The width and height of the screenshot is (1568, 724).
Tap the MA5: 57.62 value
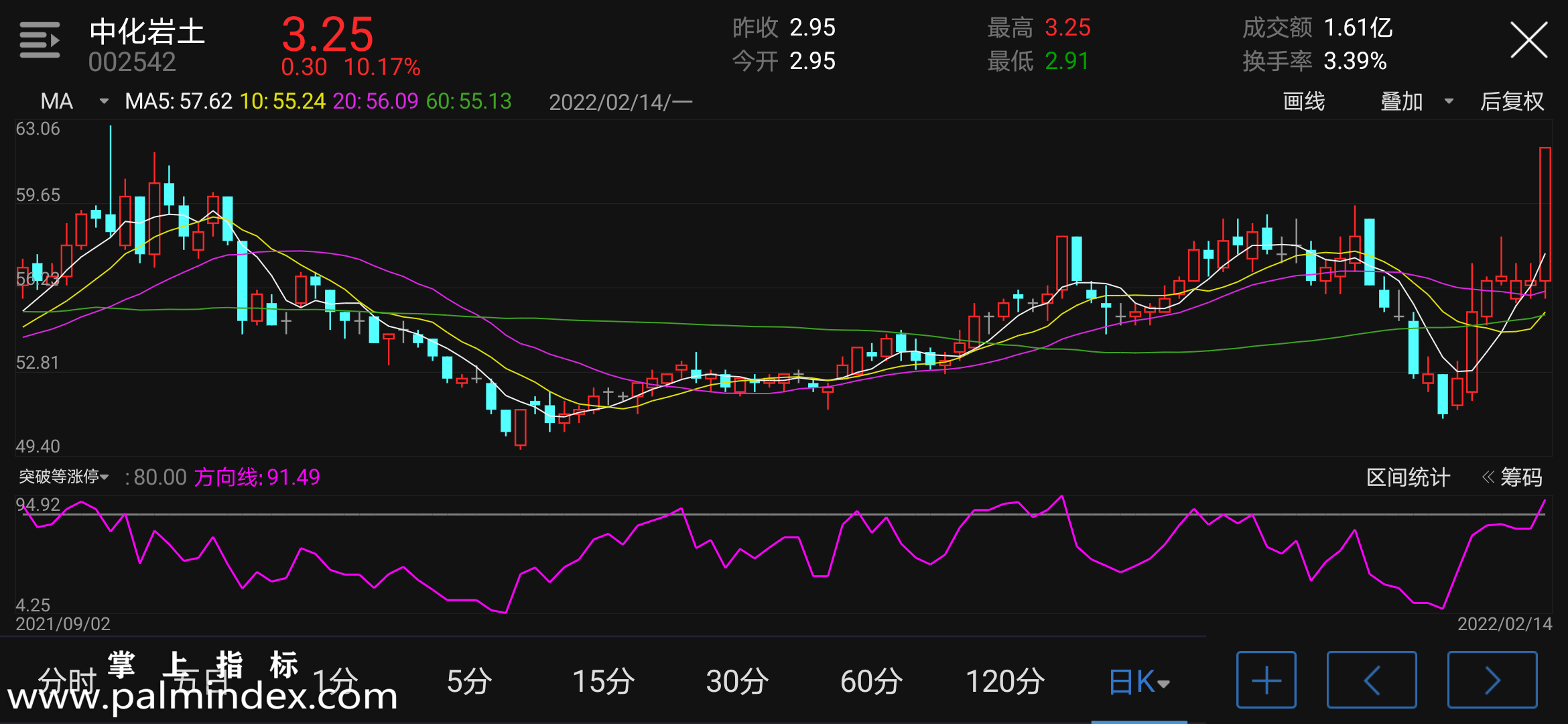pos(178,101)
